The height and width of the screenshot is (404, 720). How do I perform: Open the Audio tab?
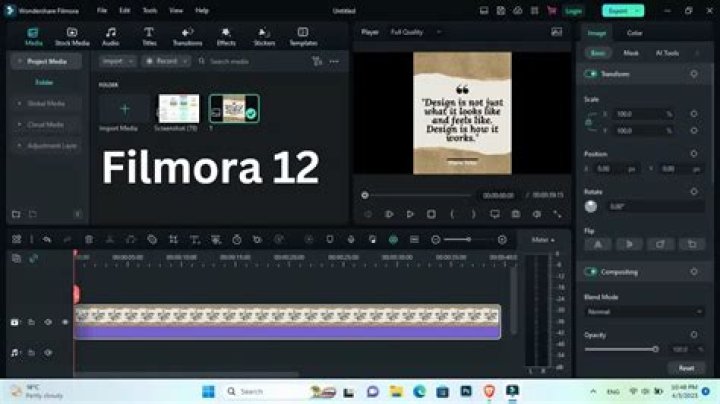pos(111,37)
